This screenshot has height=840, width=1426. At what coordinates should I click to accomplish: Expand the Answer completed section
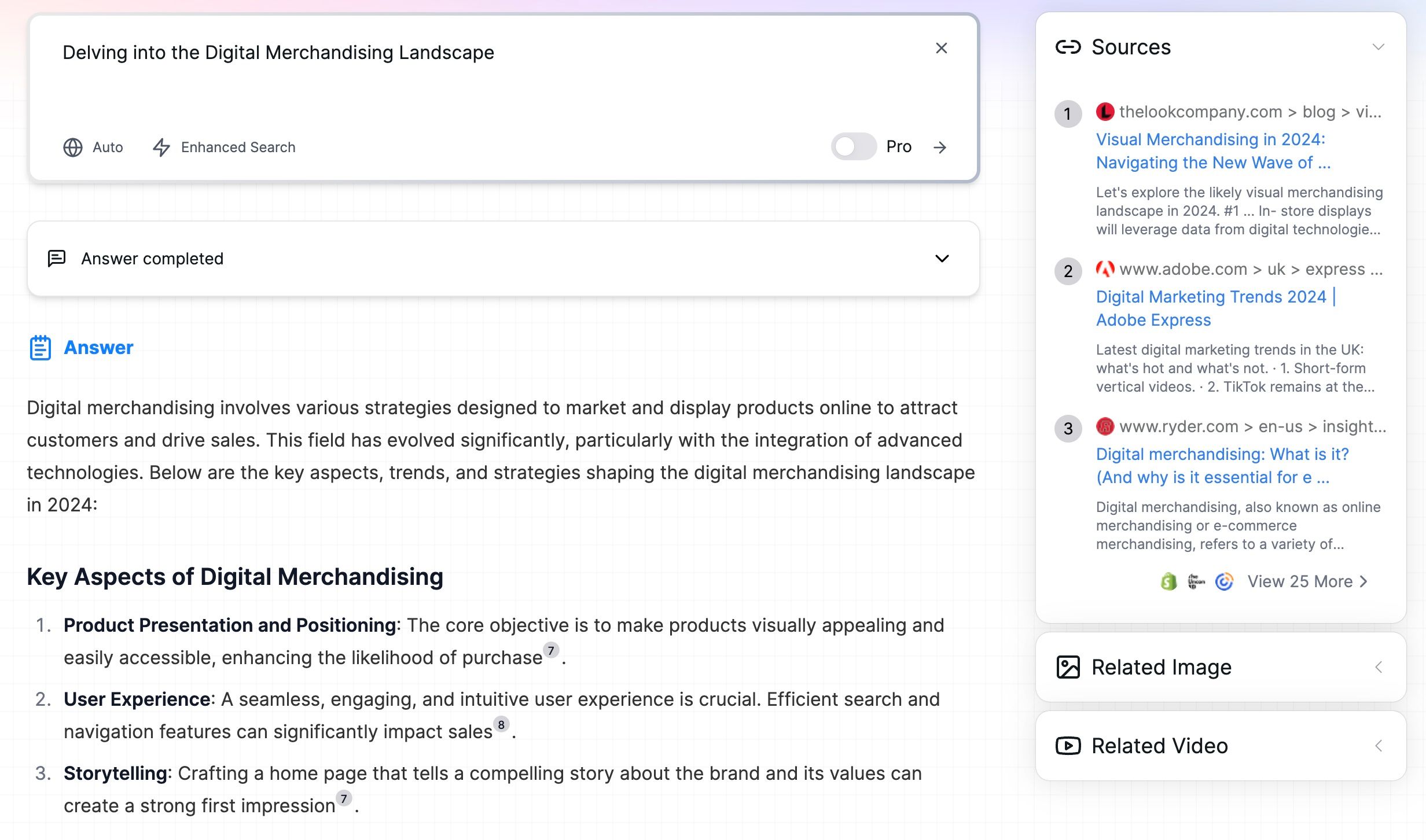click(940, 258)
